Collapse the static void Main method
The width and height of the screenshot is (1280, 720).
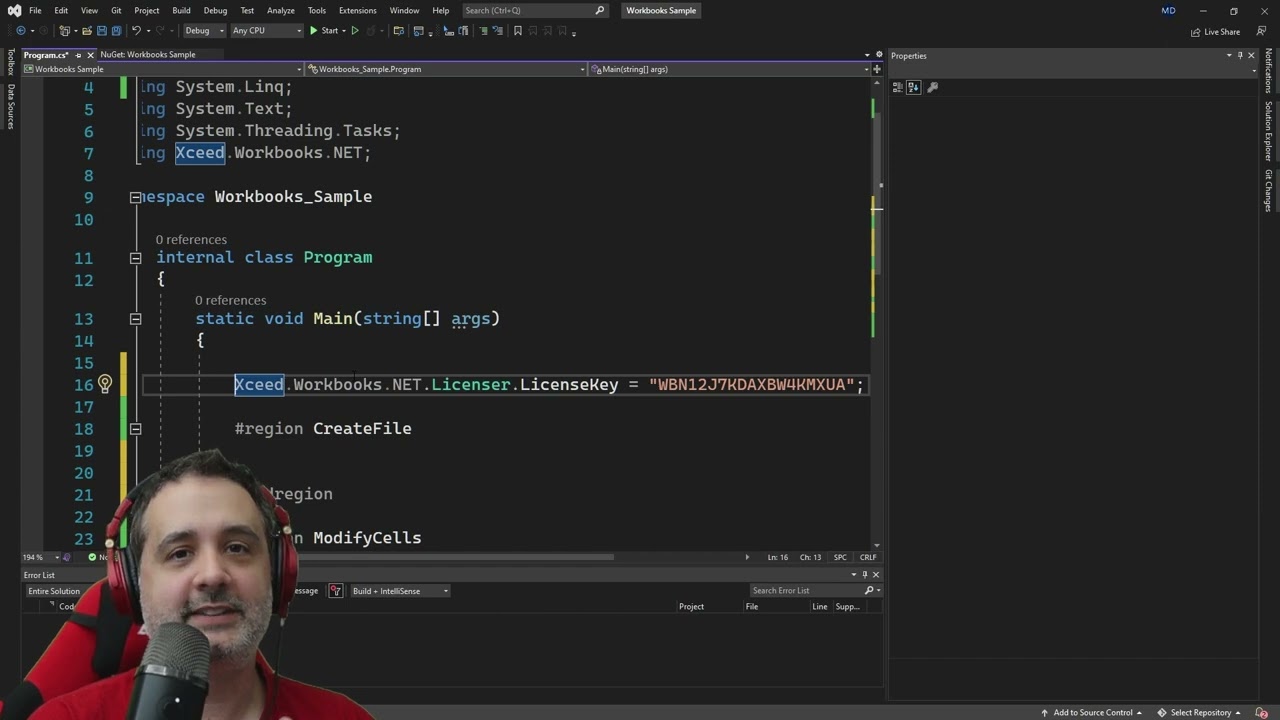[135, 319]
